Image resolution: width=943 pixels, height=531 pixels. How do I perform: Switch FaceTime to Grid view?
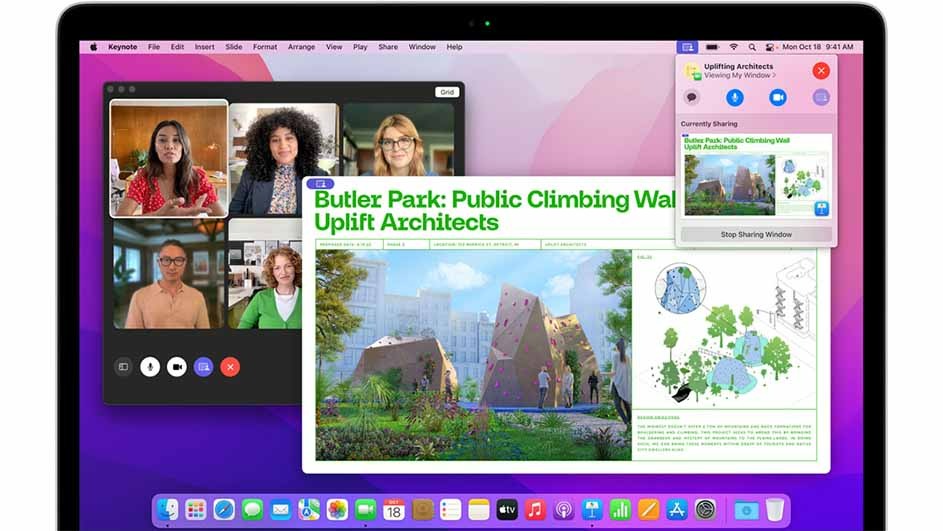click(x=446, y=92)
